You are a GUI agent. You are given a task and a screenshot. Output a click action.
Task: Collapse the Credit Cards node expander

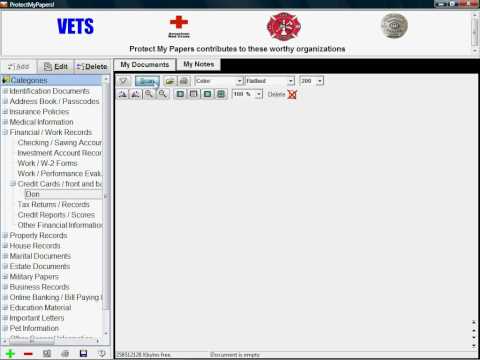point(13,184)
